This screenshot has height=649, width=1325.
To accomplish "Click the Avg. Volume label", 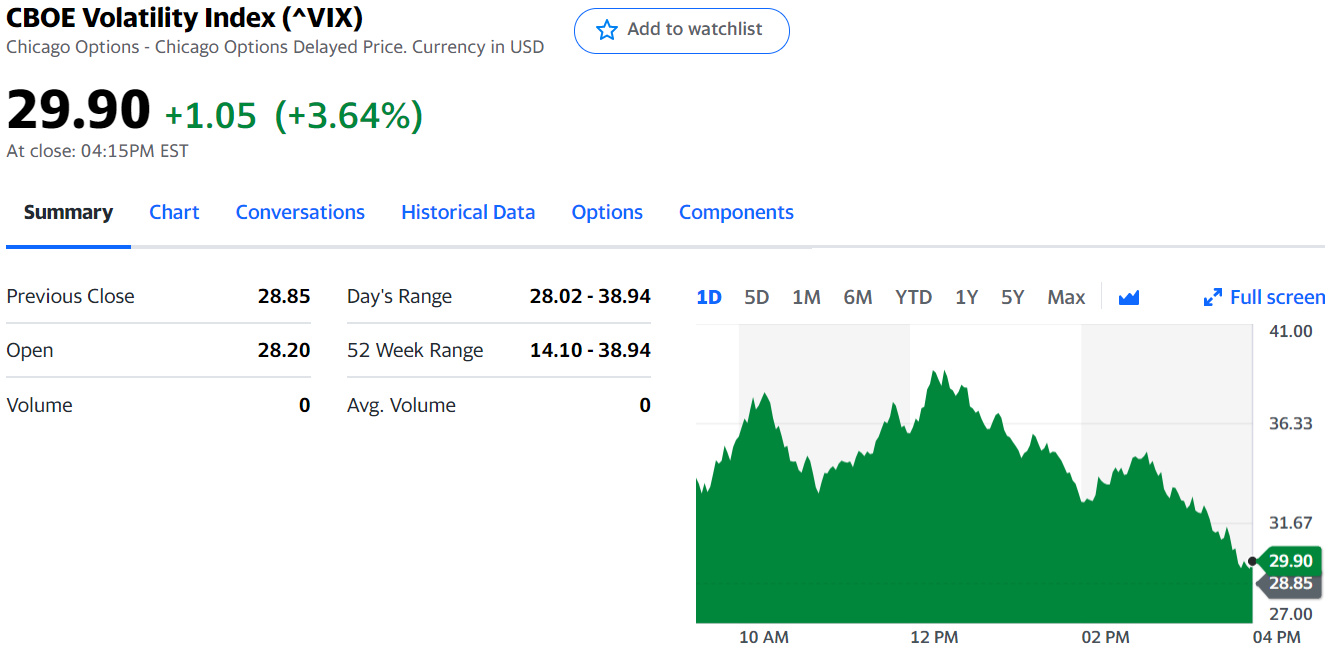I will click(401, 405).
